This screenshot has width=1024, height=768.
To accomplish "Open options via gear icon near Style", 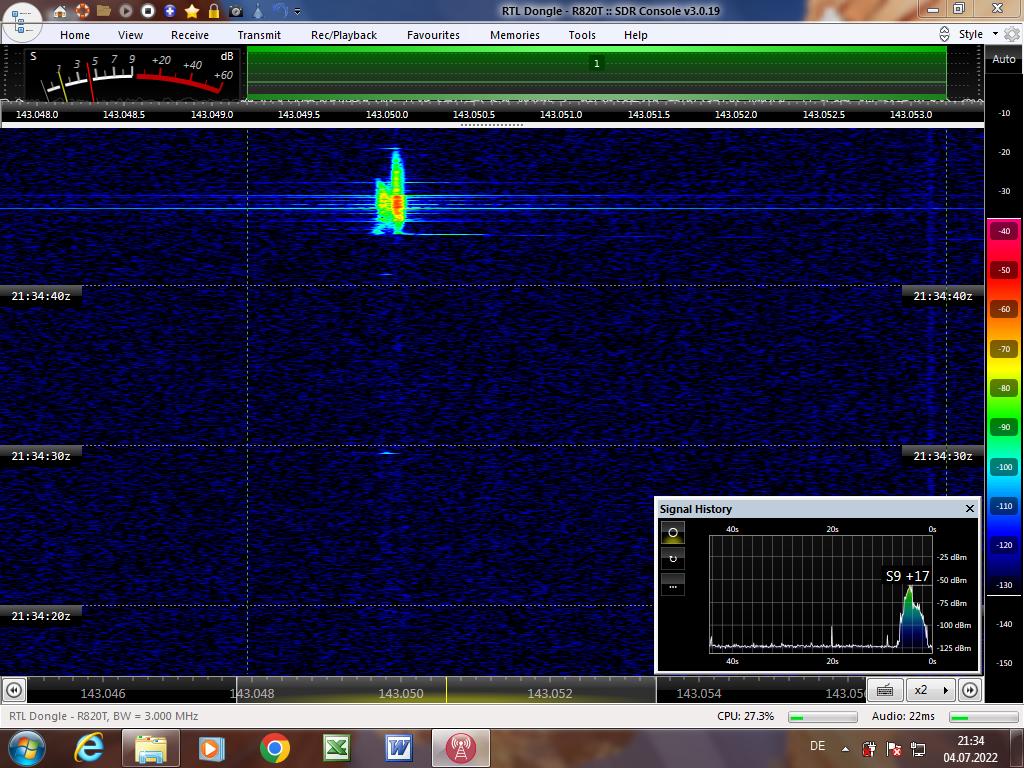I will pyautogui.click(x=1012, y=34).
